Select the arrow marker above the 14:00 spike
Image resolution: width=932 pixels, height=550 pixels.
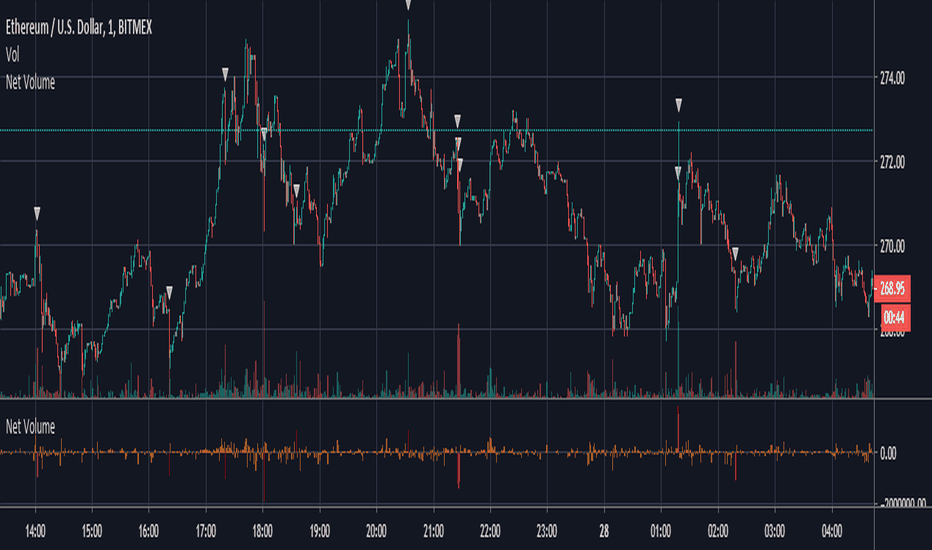click(x=37, y=213)
